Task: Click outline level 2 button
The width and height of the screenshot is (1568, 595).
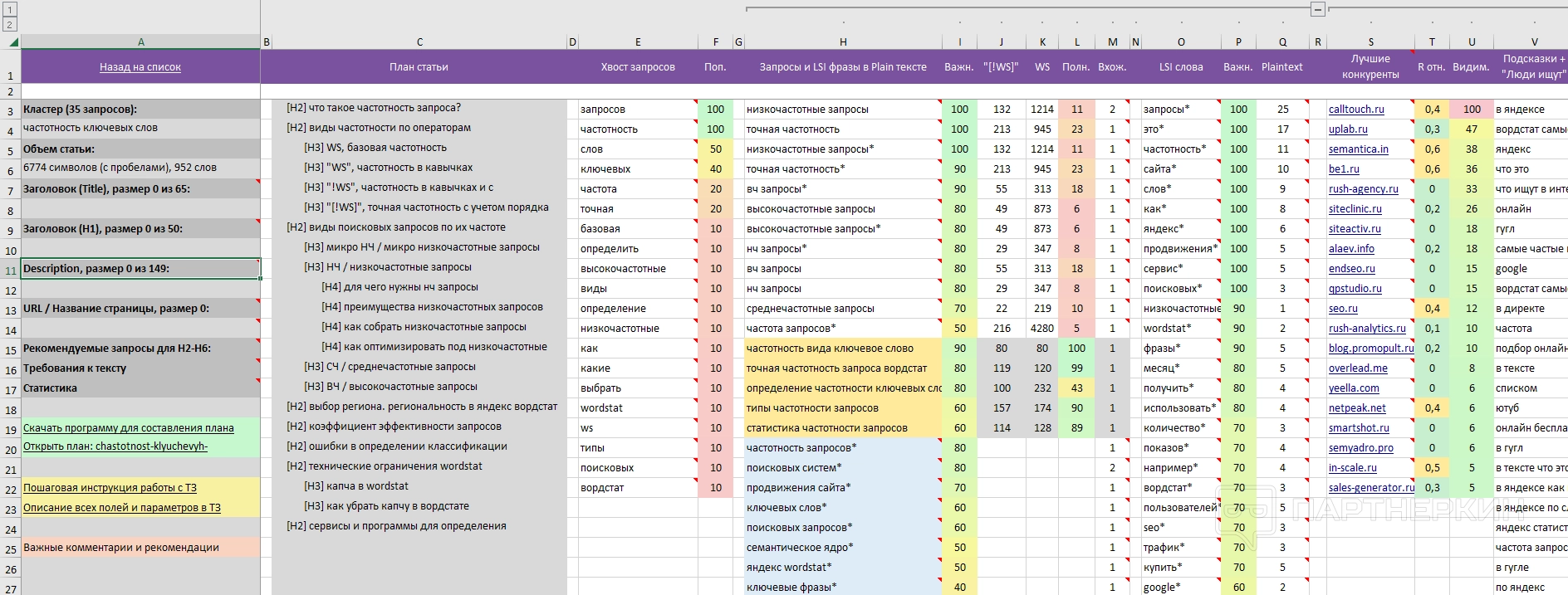Action: 10,25
